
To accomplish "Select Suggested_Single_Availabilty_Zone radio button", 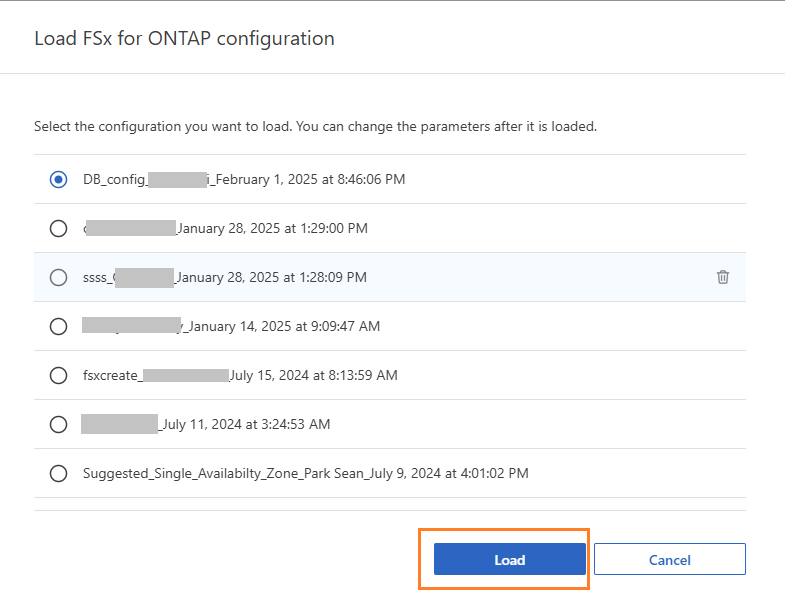I will pos(59,473).
